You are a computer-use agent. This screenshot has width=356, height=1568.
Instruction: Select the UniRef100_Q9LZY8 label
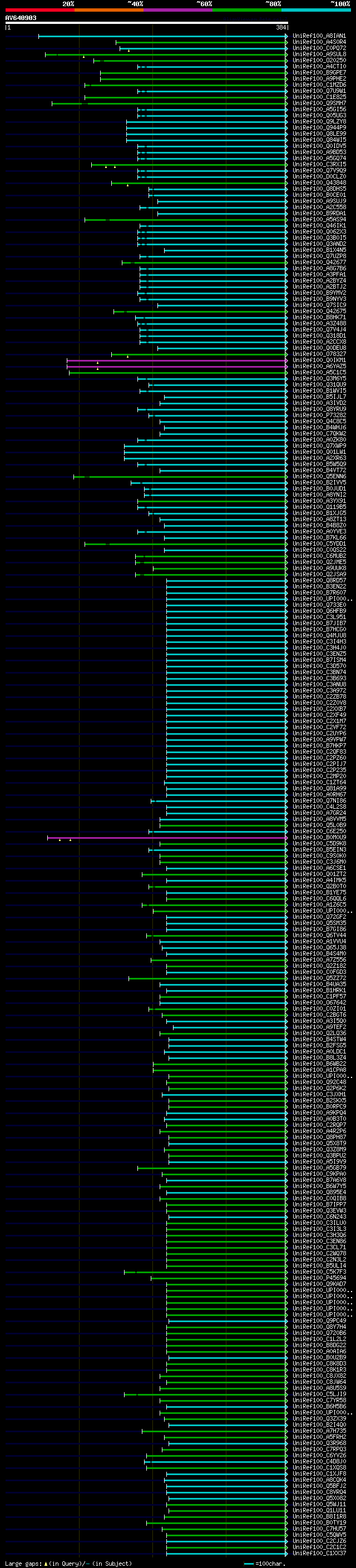tap(319, 122)
